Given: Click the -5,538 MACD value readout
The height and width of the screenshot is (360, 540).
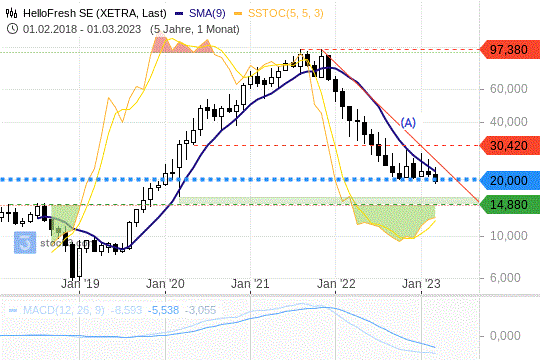Looking at the screenshot, I should [x=163, y=310].
